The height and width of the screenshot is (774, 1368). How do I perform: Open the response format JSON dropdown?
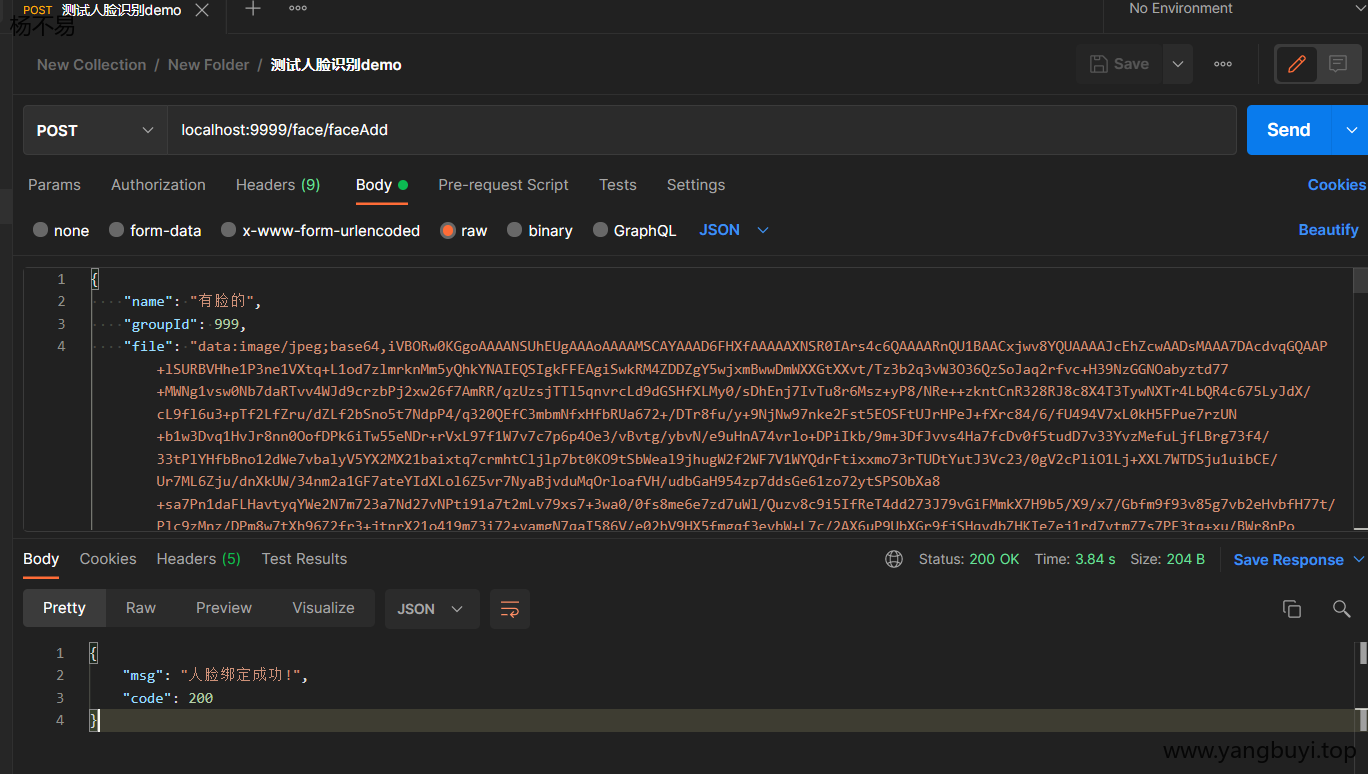431,609
